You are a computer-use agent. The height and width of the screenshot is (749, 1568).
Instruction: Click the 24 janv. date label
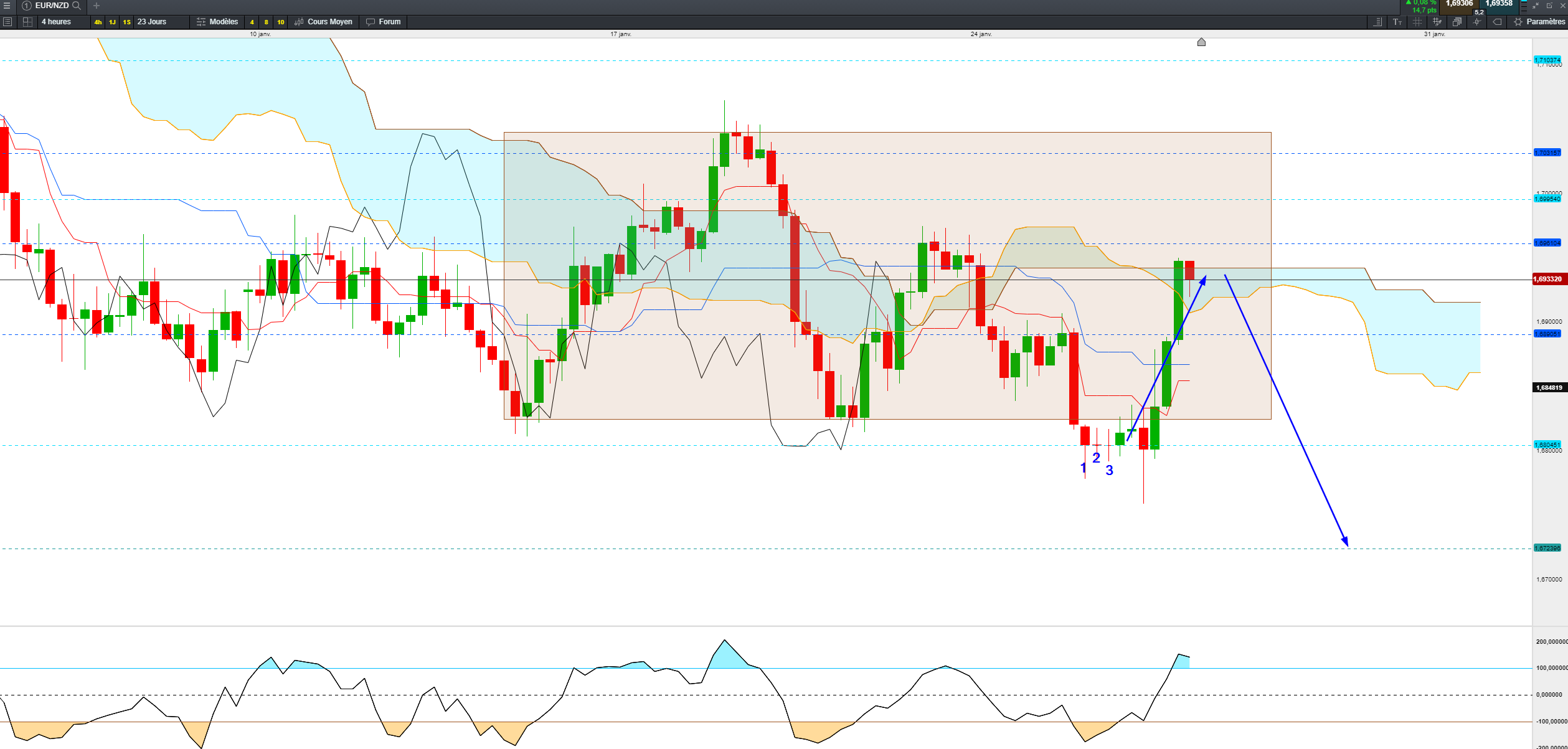point(981,34)
